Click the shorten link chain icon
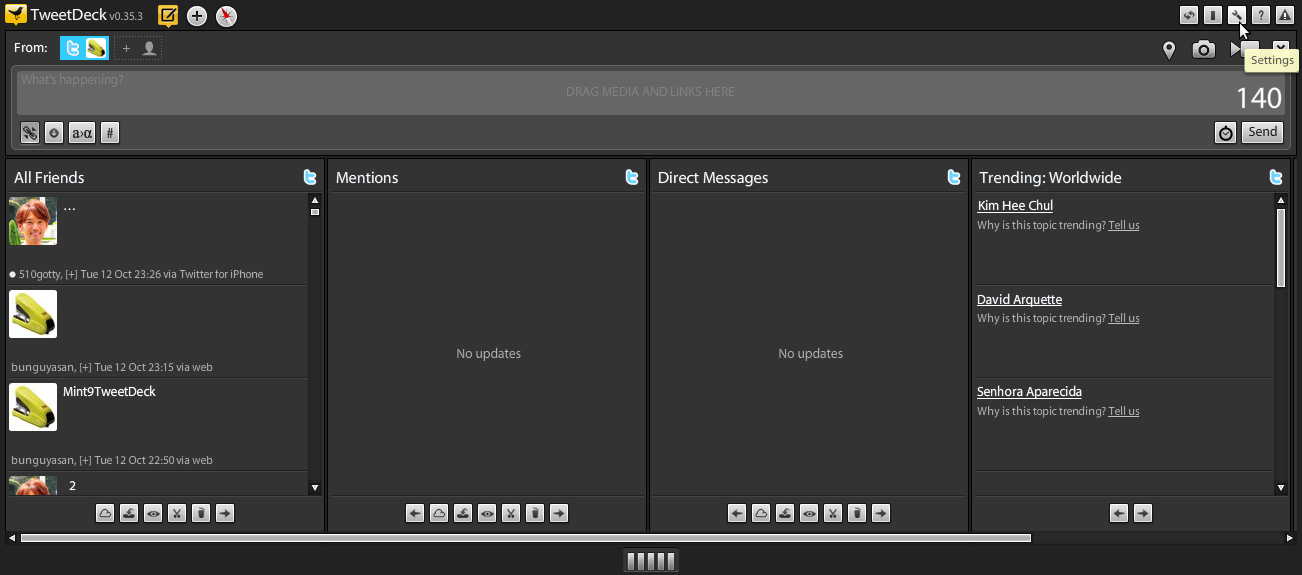The width and height of the screenshot is (1302, 575). click(x=30, y=132)
